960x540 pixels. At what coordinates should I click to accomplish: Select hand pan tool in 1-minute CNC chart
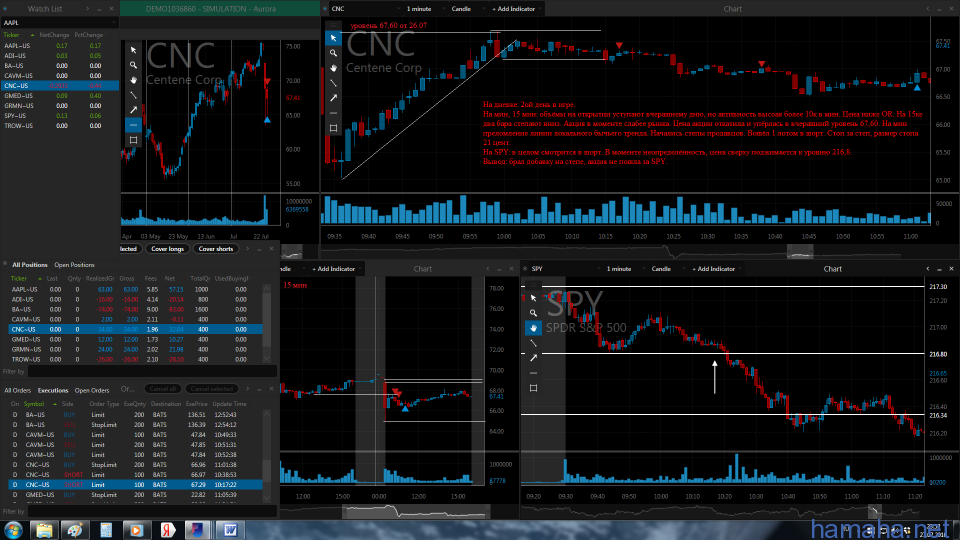coord(333,68)
